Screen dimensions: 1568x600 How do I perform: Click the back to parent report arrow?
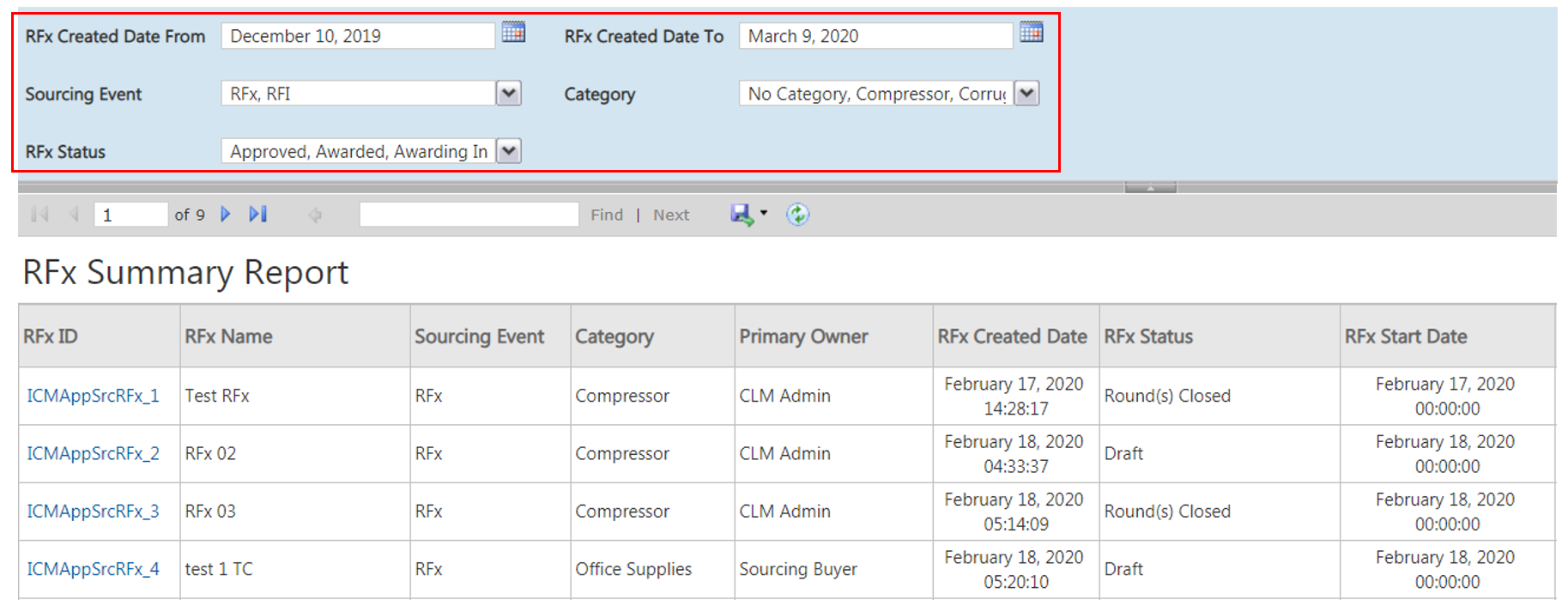click(315, 215)
